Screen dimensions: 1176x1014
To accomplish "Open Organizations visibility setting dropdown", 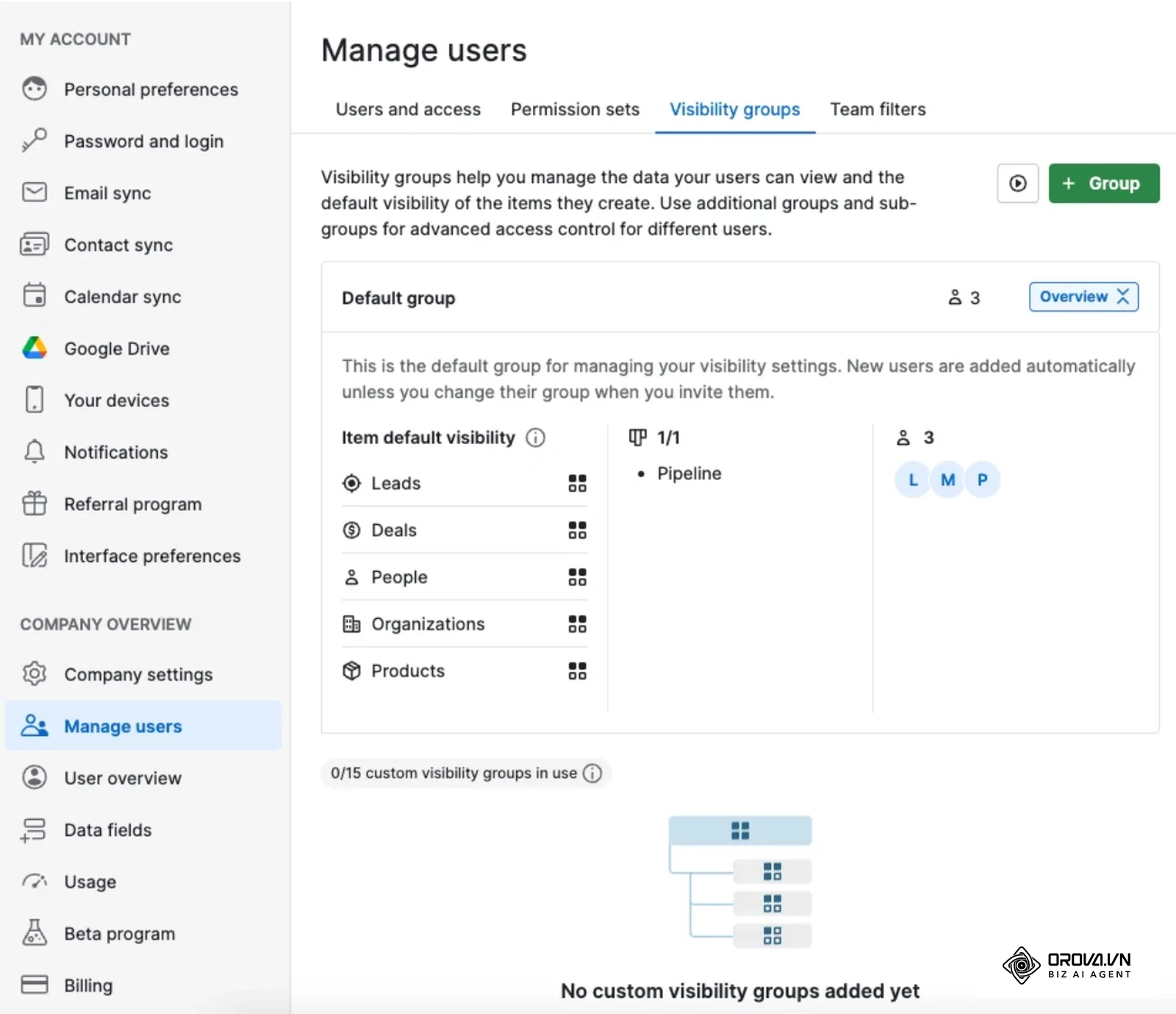I will 577,624.
